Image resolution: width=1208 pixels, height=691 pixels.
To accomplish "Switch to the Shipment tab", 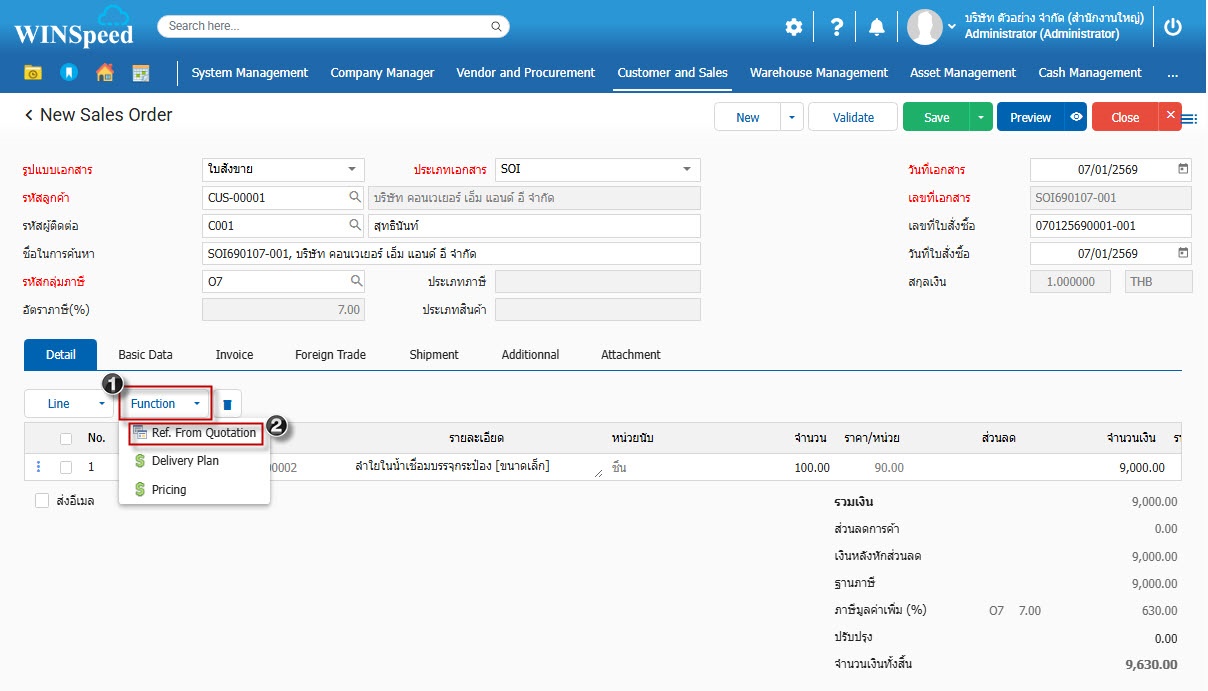I will pyautogui.click(x=433, y=355).
